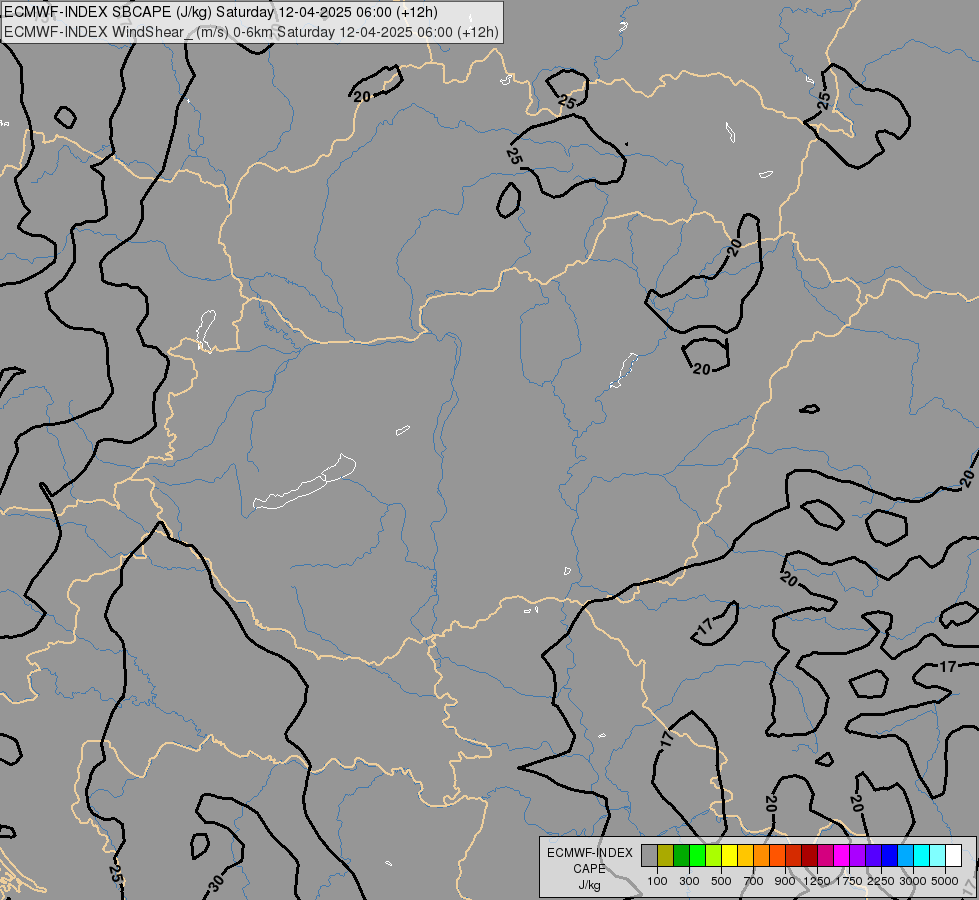Click legend value 100
This screenshot has width=979, height=900.
coord(657,881)
